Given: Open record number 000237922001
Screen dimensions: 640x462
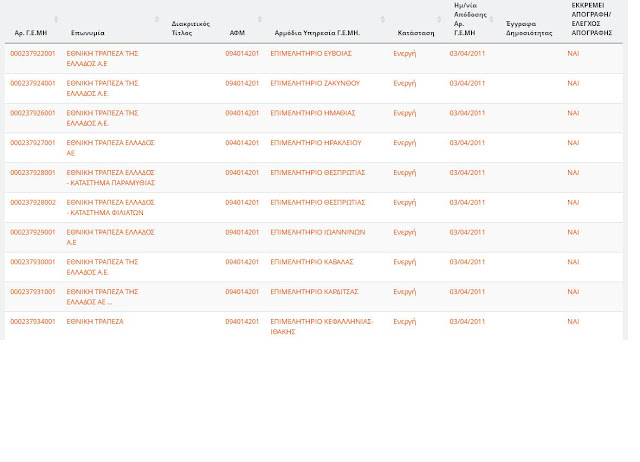Looking at the screenshot, I should coord(33,53).
